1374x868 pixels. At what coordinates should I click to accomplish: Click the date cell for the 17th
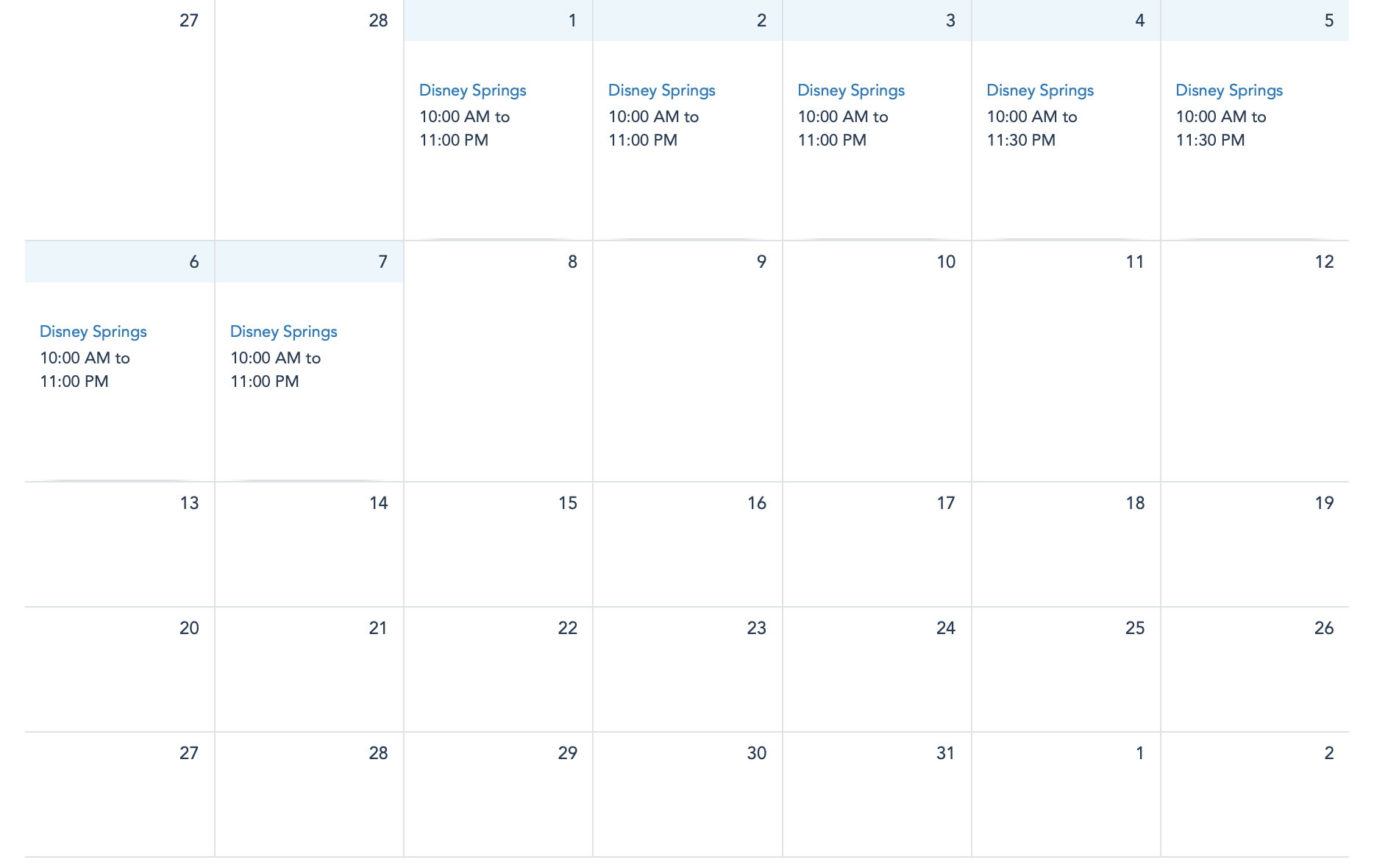click(877, 544)
